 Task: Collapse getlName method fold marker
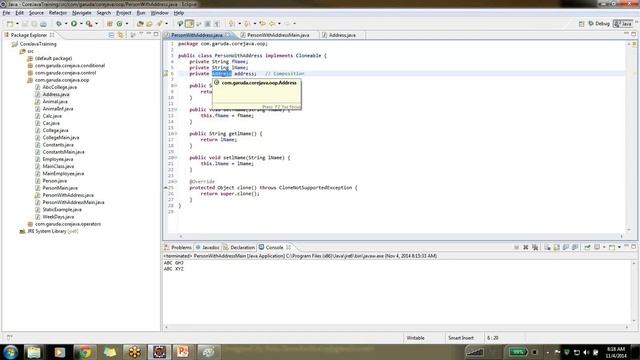[x=176, y=133]
